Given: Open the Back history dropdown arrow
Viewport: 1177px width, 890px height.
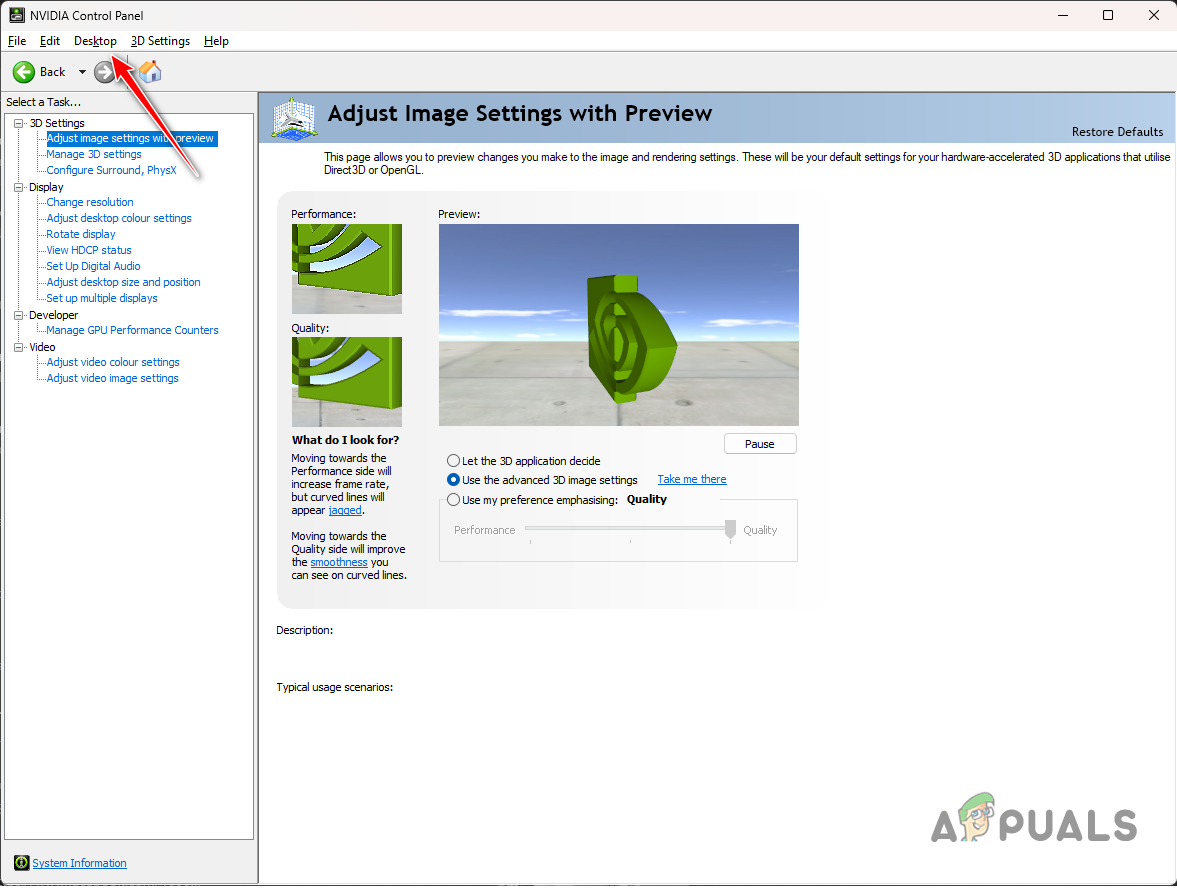Looking at the screenshot, I should pyautogui.click(x=82, y=72).
